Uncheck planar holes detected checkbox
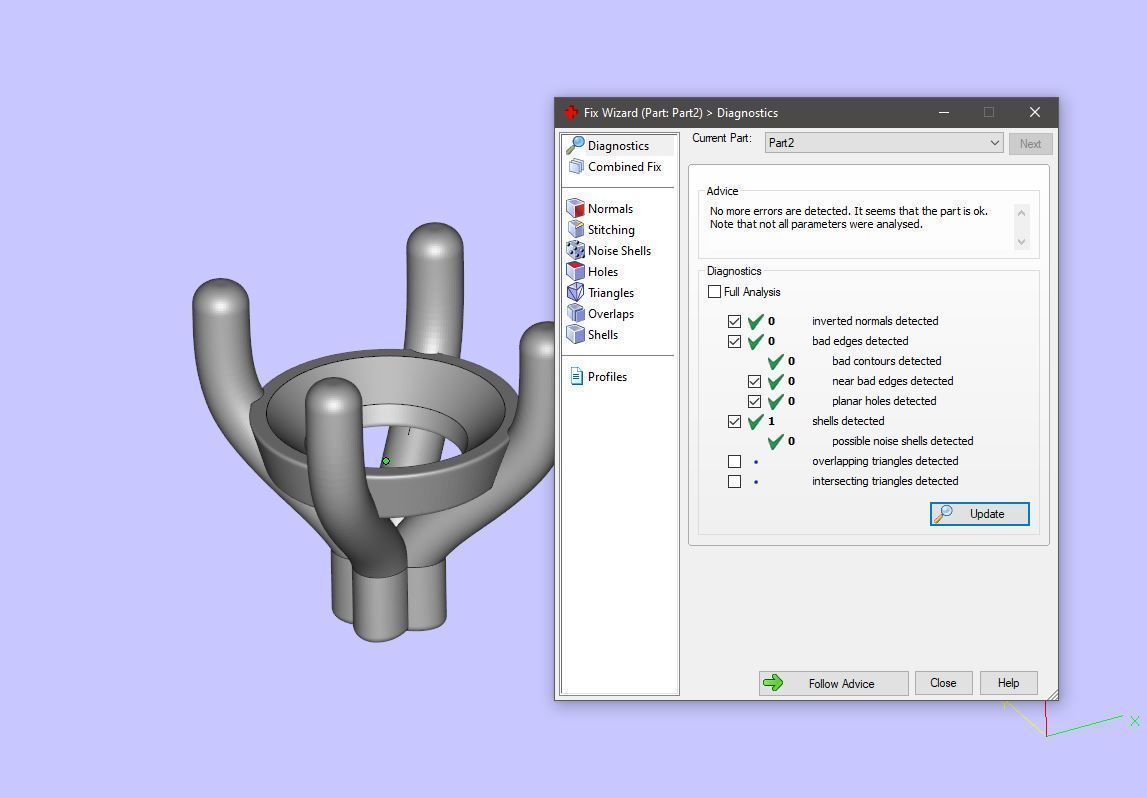The height and width of the screenshot is (798, 1147). pos(754,401)
